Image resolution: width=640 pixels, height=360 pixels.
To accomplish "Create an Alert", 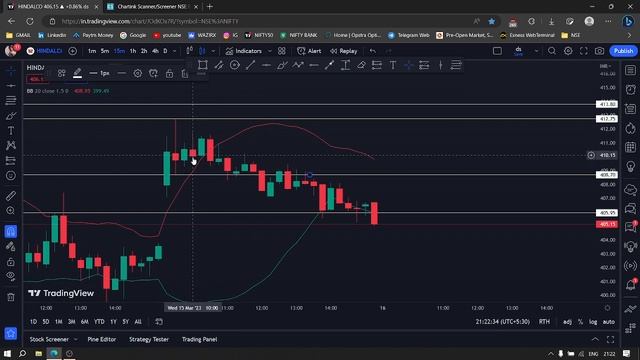I will point(309,51).
